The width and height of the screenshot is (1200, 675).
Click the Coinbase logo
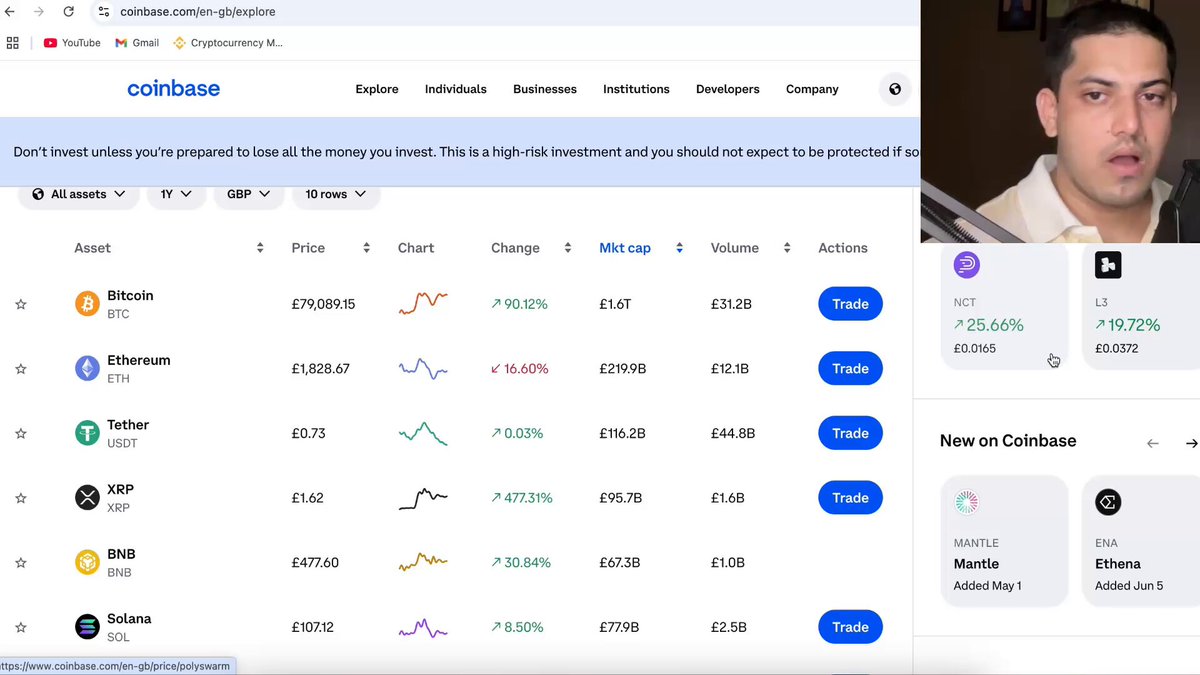(x=173, y=89)
